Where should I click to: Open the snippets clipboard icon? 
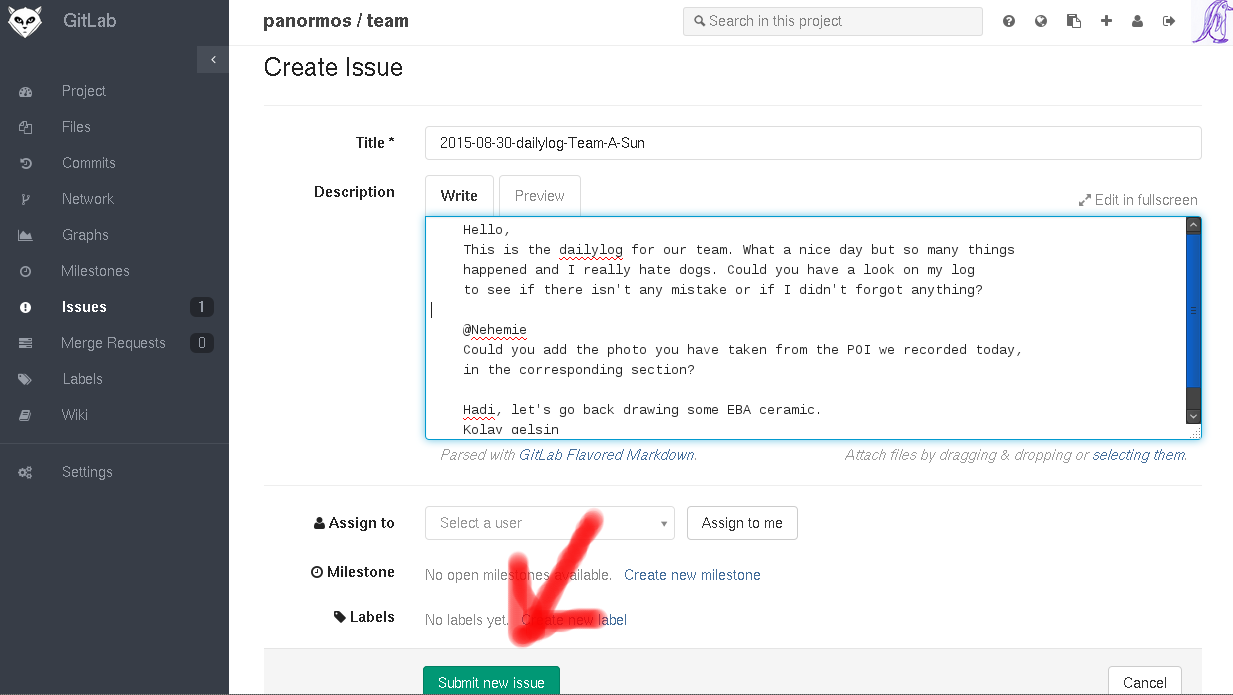(x=1074, y=21)
